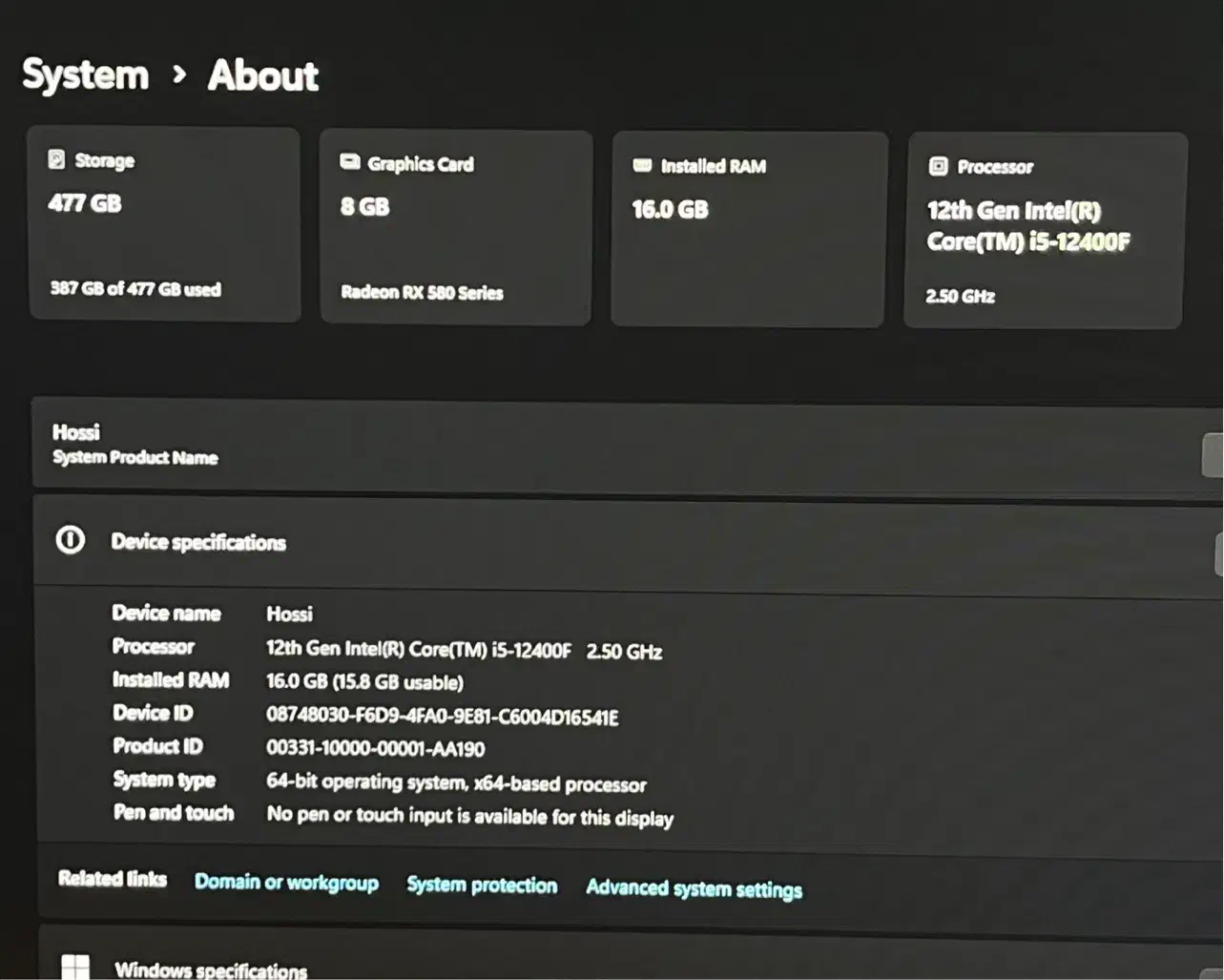Expand the Windows specifications section

630,954
